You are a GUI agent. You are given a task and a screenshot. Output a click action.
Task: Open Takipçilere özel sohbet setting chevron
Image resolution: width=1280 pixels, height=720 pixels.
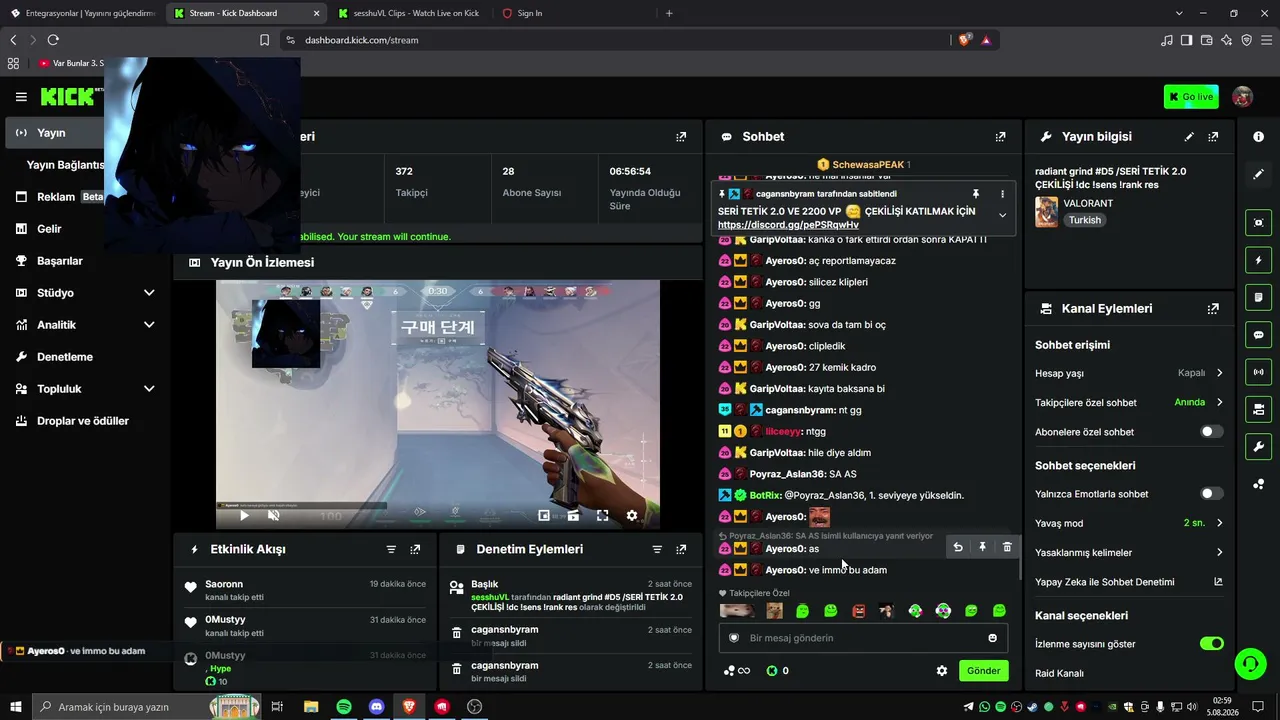click(x=1219, y=402)
